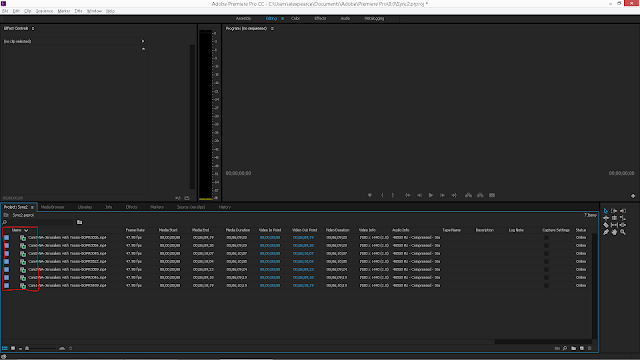
Task: Select the Hand tool
Action: [614, 232]
